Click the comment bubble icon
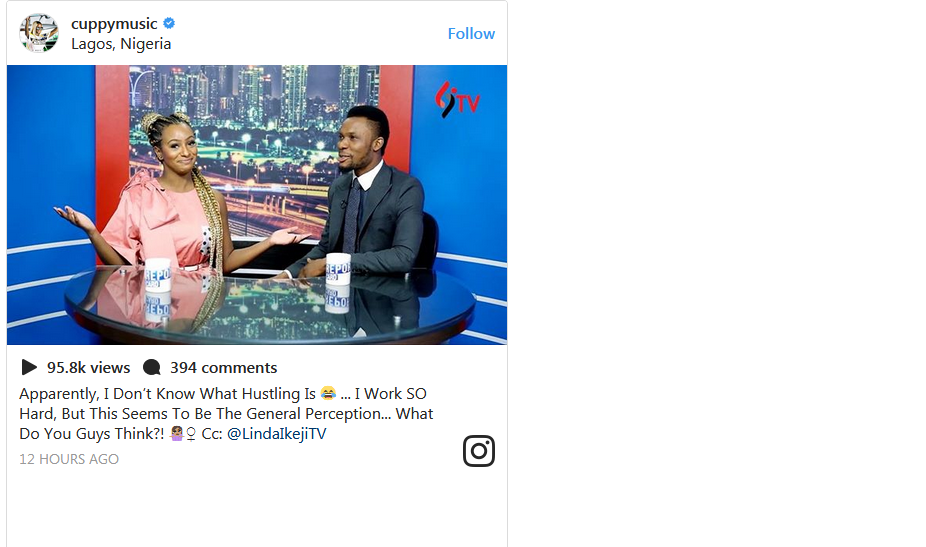The width and height of the screenshot is (926, 547). point(152,367)
